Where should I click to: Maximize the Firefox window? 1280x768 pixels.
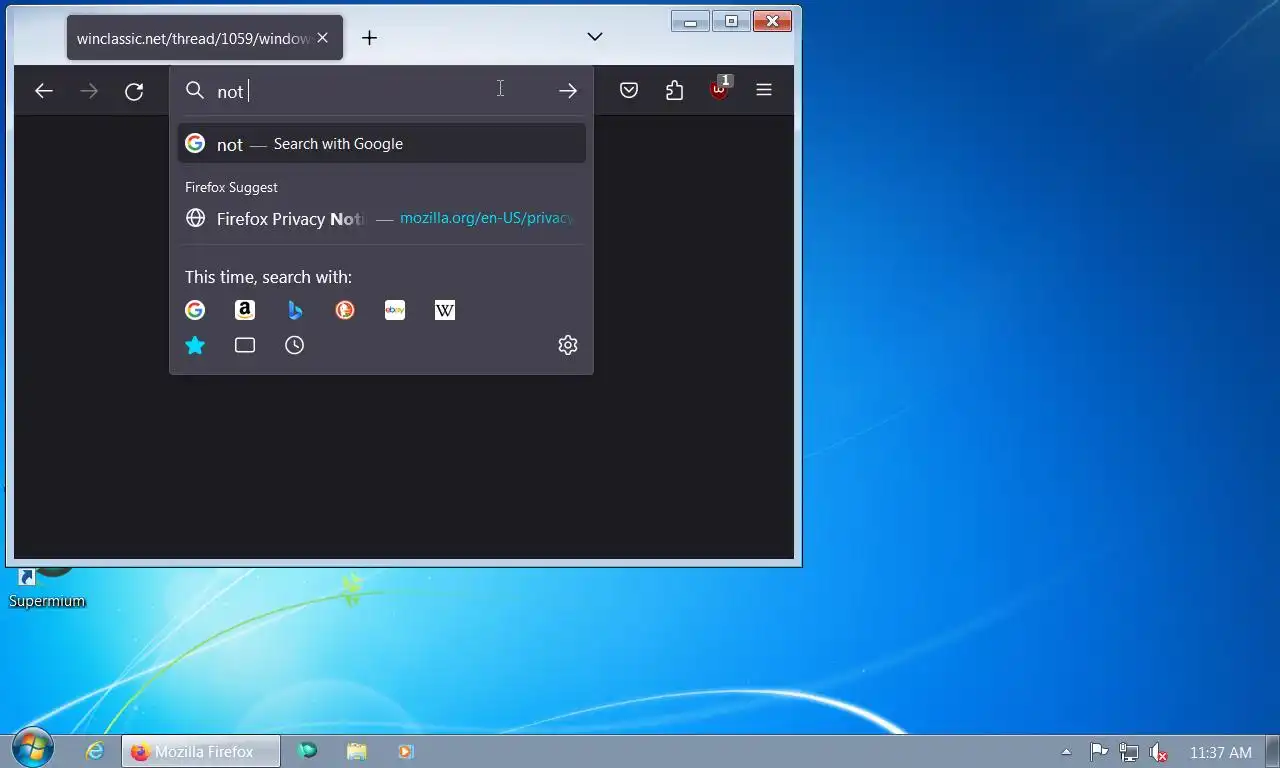point(731,21)
